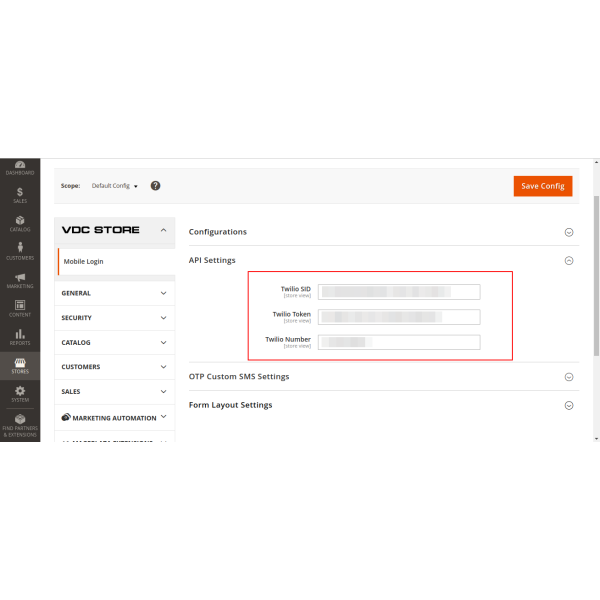Click the Save Config button
Viewport: 600px width, 600px height.
543,186
